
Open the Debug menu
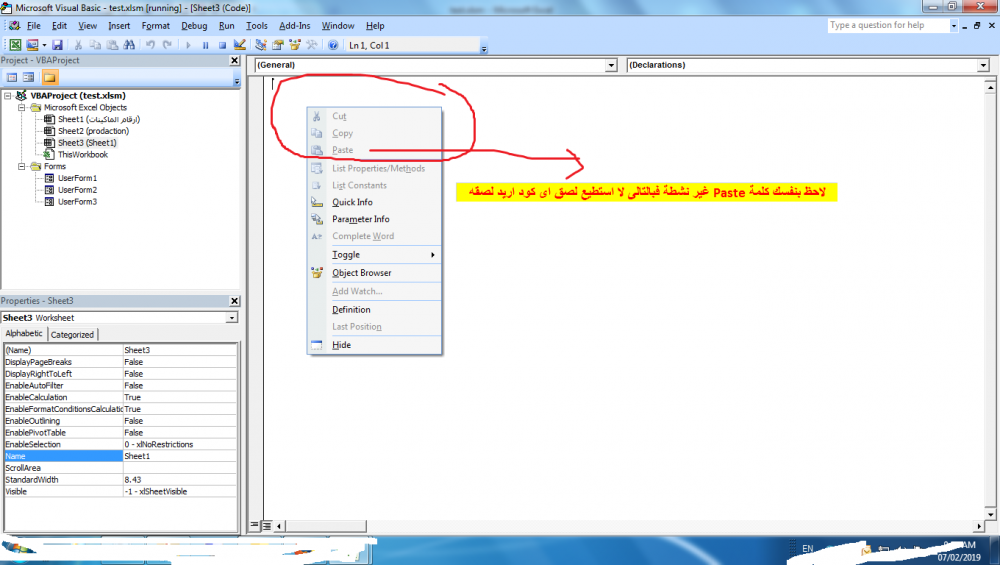(194, 26)
